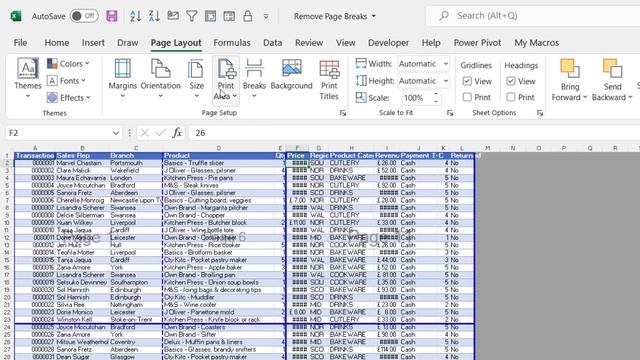The height and width of the screenshot is (360, 640).
Task: Click the Insert Function fx icon
Action: pyautogui.click(x=177, y=133)
